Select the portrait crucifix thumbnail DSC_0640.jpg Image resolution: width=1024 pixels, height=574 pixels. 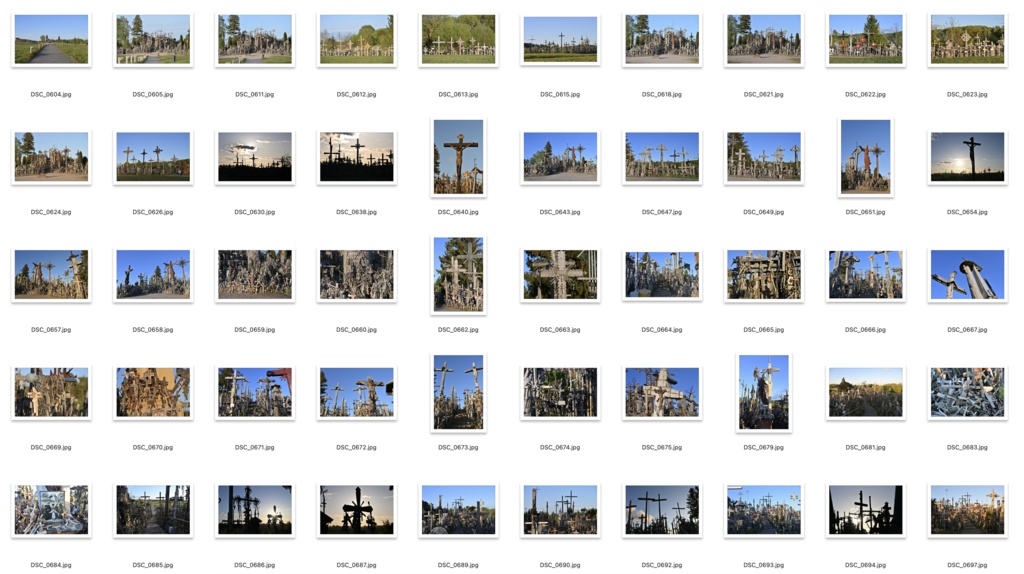458,157
